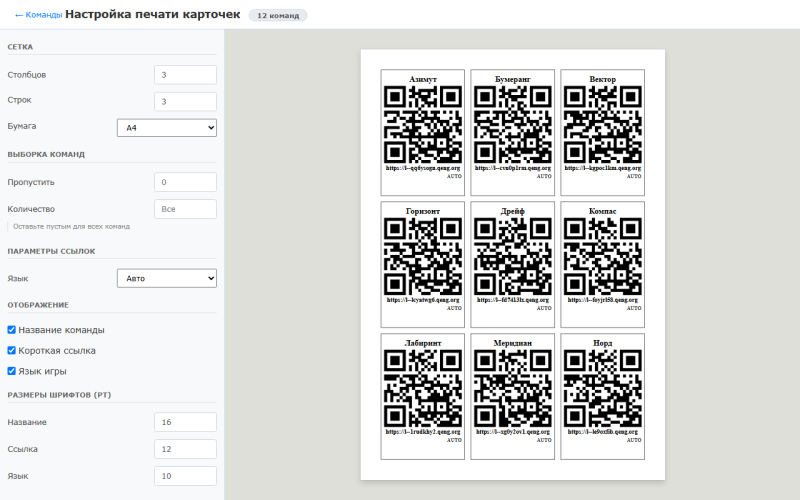
Task: Click the Настройка печати карточек heading
Action: 153,14
